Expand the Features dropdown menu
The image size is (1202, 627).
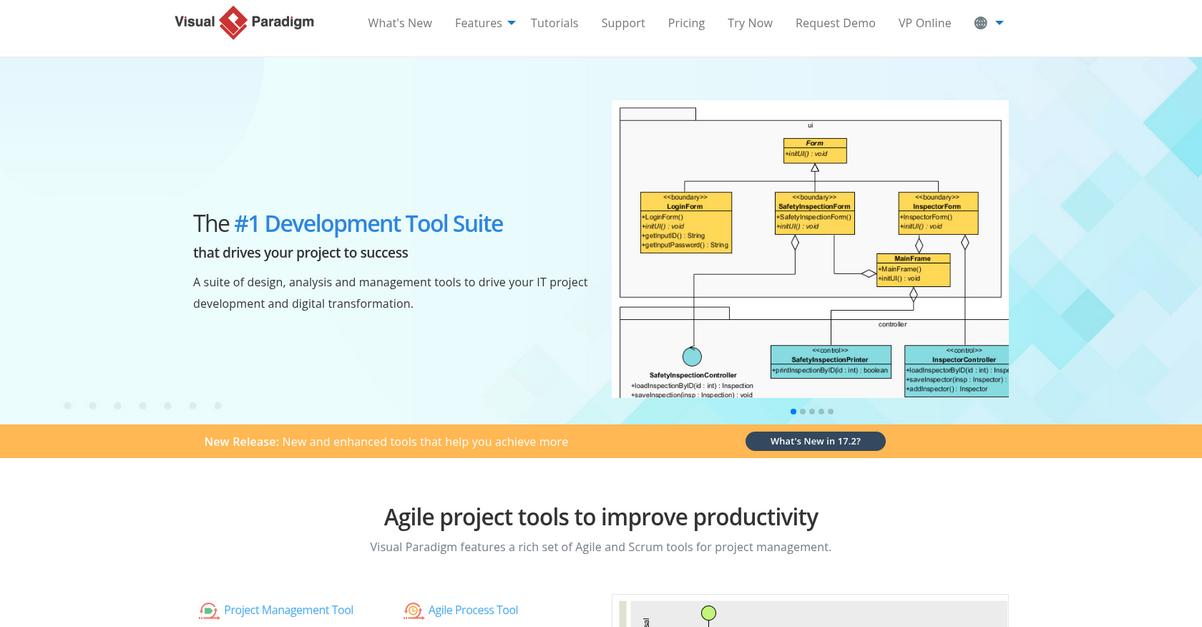[x=485, y=23]
